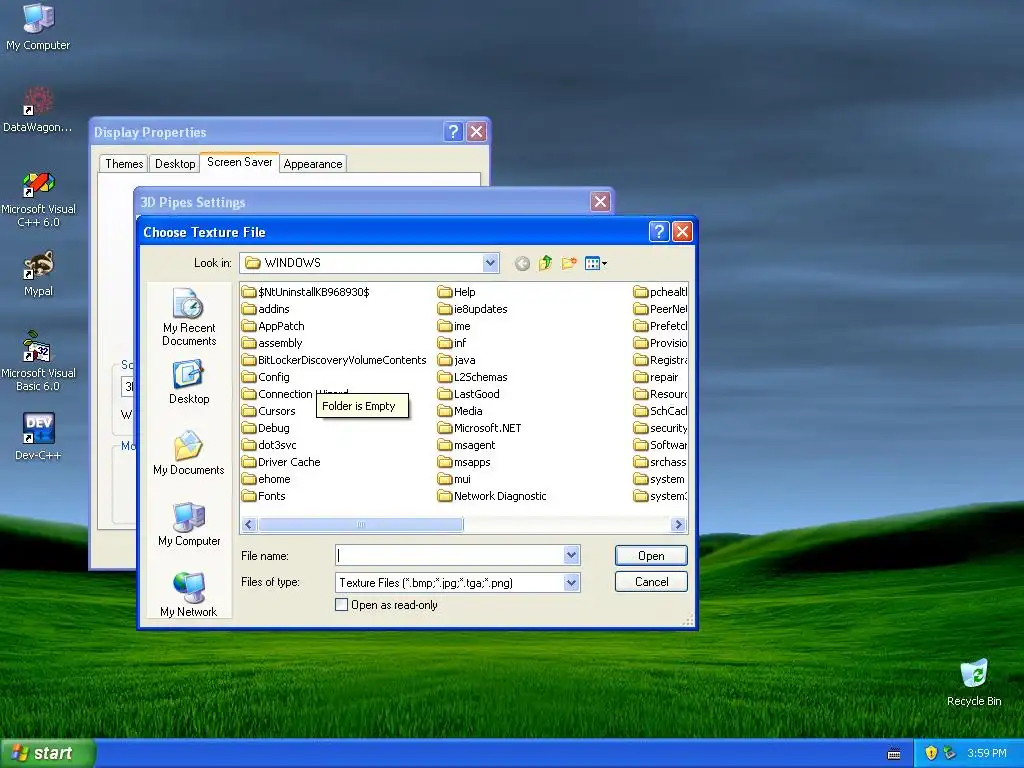Select the Dev-C++ desktop shortcut
This screenshot has width=1024, height=768.
[x=38, y=436]
